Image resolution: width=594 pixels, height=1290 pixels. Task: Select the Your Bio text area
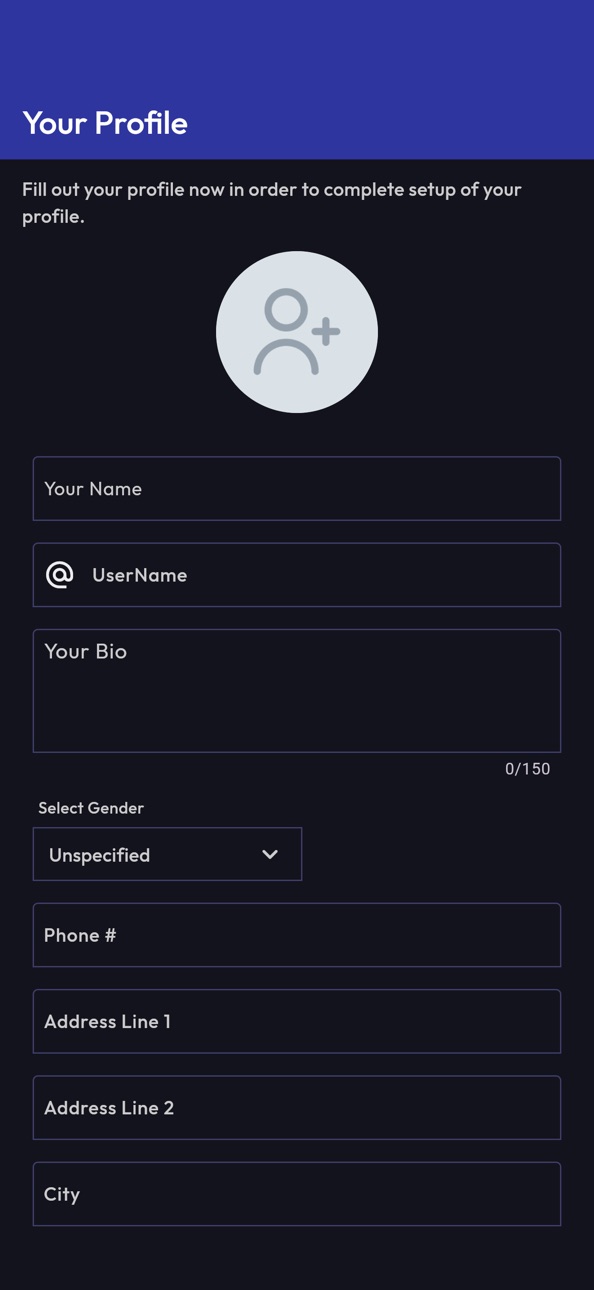(x=297, y=691)
